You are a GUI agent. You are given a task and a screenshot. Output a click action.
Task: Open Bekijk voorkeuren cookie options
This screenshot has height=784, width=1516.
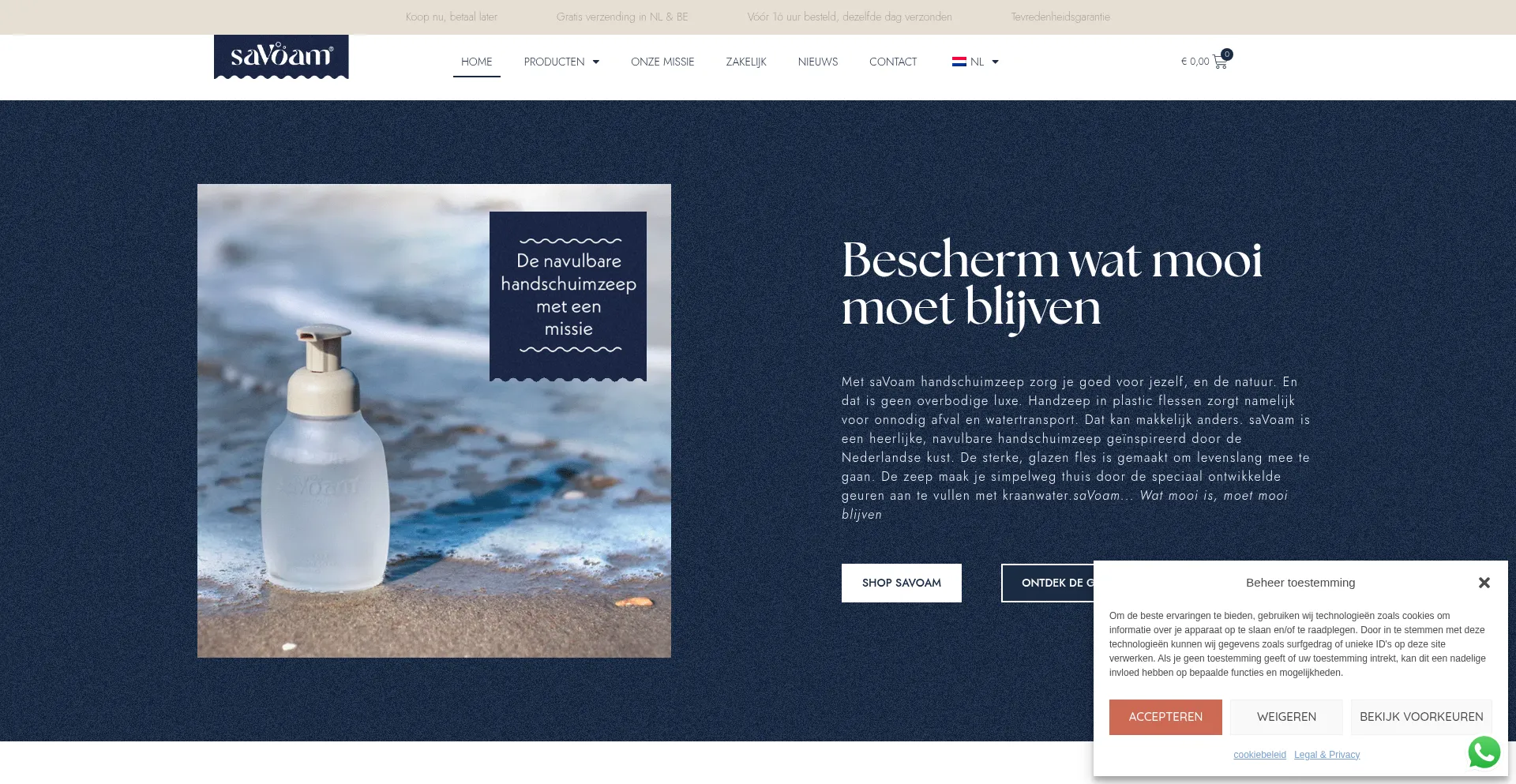pos(1421,717)
